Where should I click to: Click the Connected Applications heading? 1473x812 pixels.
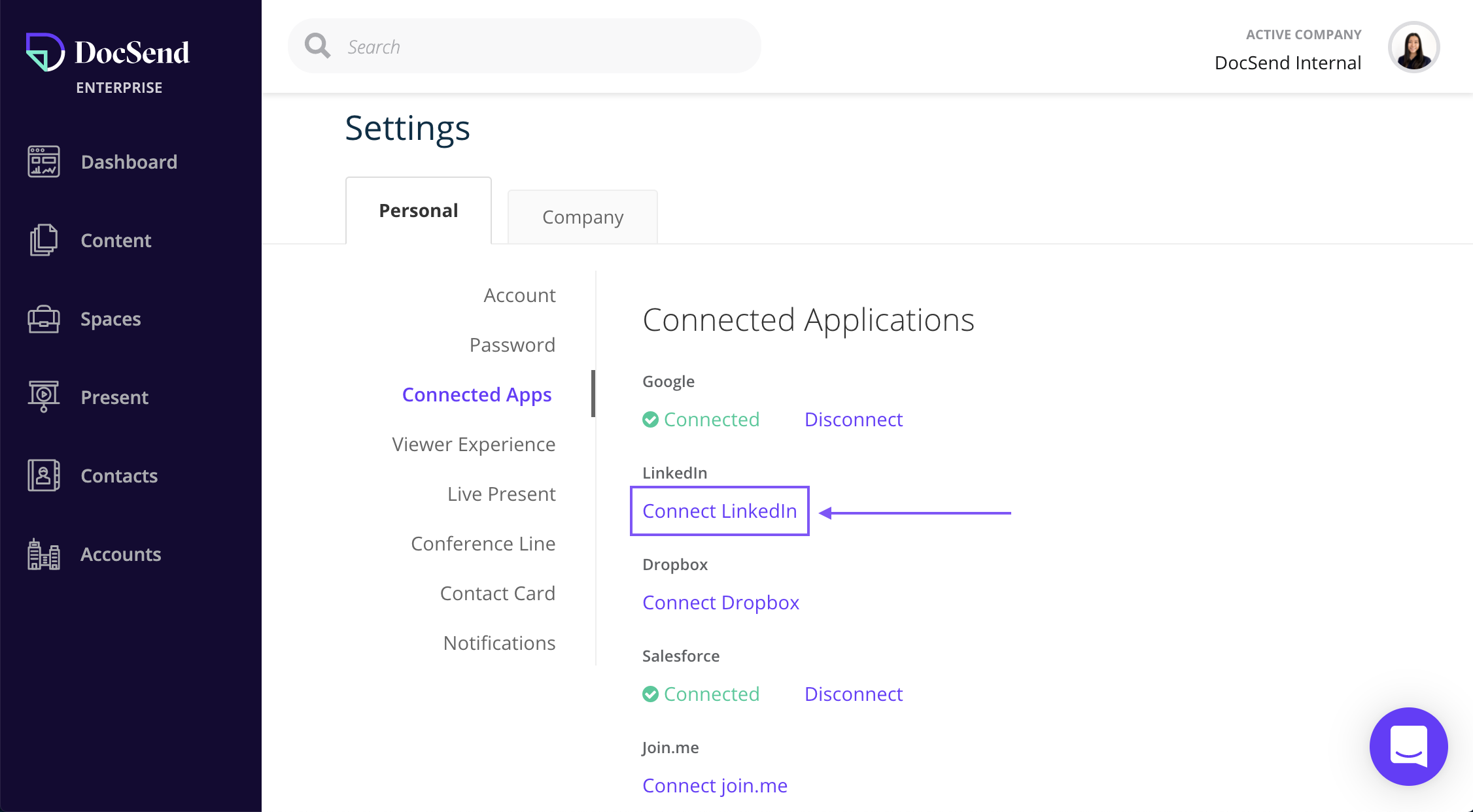(x=808, y=320)
